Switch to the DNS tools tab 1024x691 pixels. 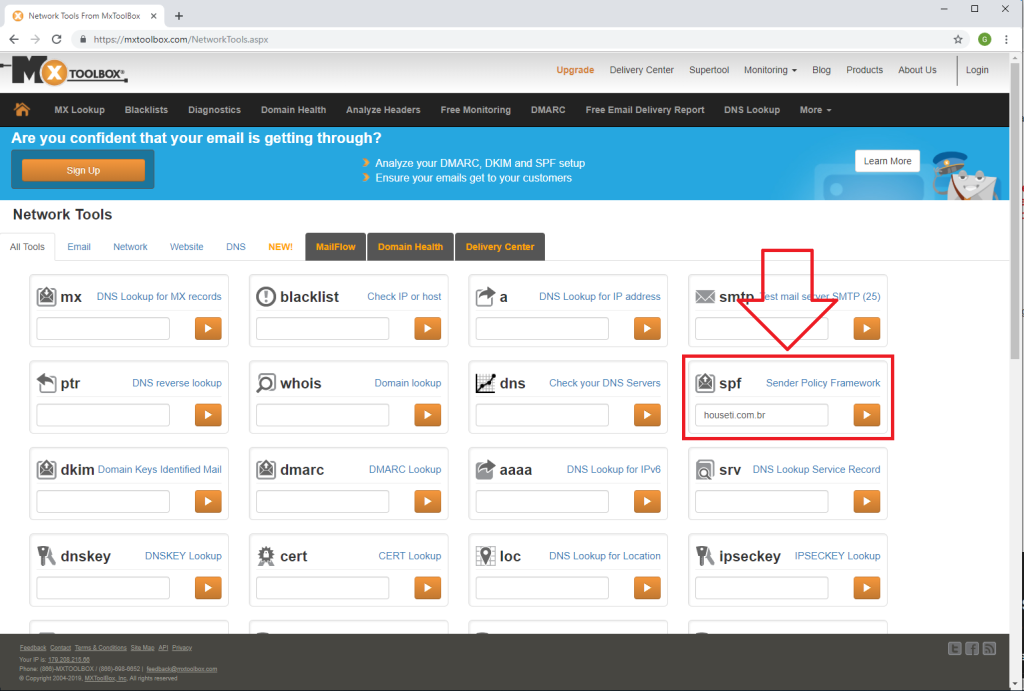click(x=236, y=247)
